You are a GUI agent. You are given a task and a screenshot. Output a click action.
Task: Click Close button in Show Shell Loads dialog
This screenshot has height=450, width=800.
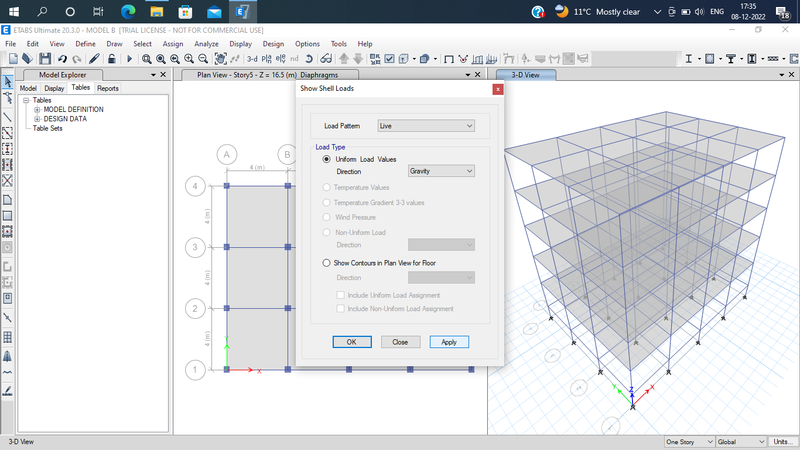[x=401, y=342]
